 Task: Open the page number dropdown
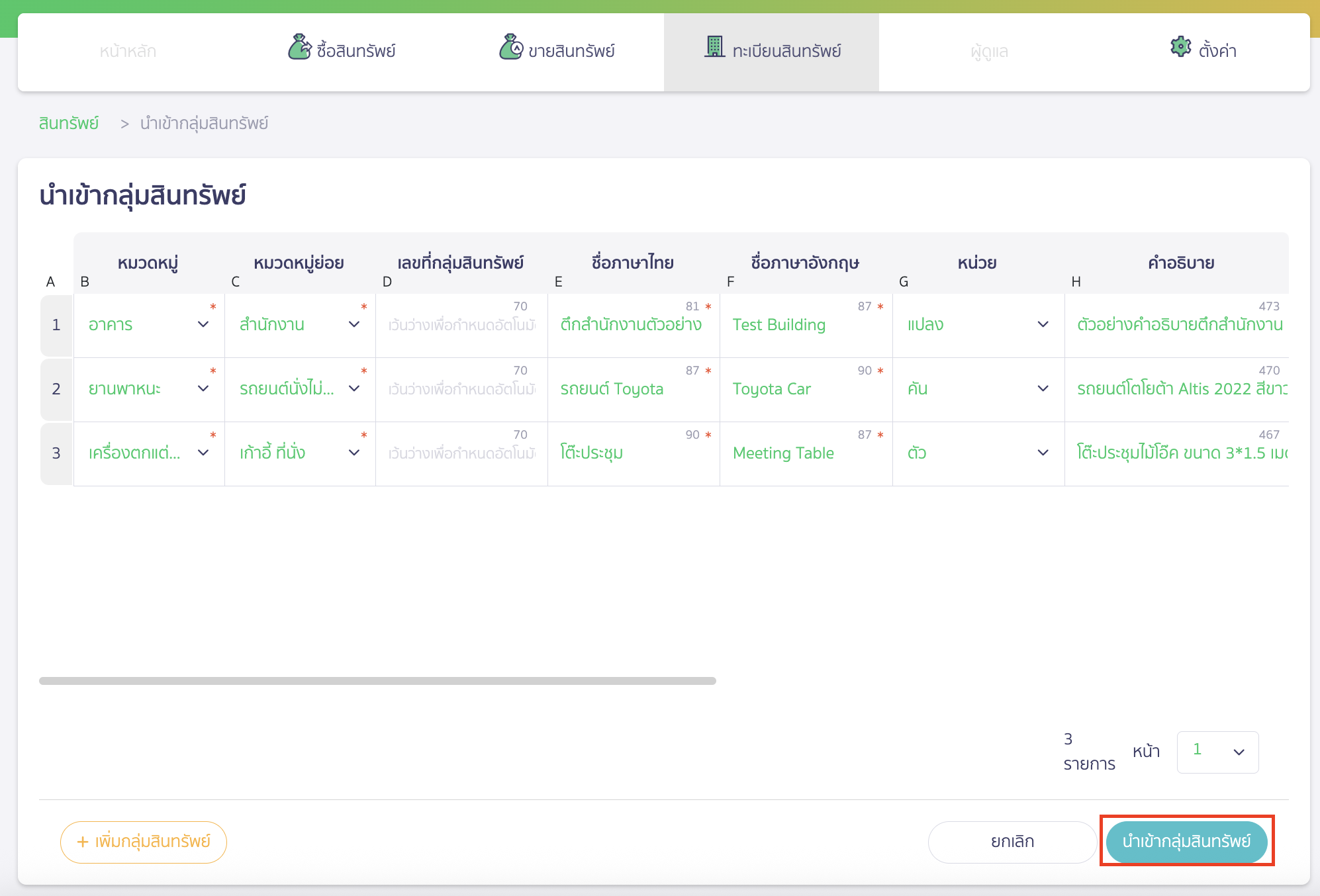click(x=1217, y=752)
